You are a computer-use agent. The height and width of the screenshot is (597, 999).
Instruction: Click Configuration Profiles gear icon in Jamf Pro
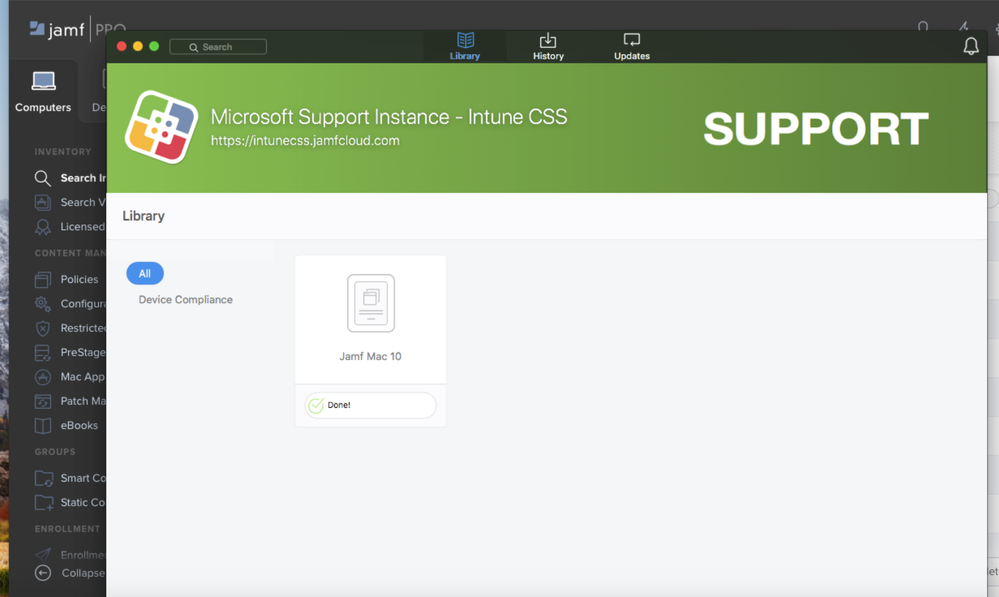click(x=43, y=303)
